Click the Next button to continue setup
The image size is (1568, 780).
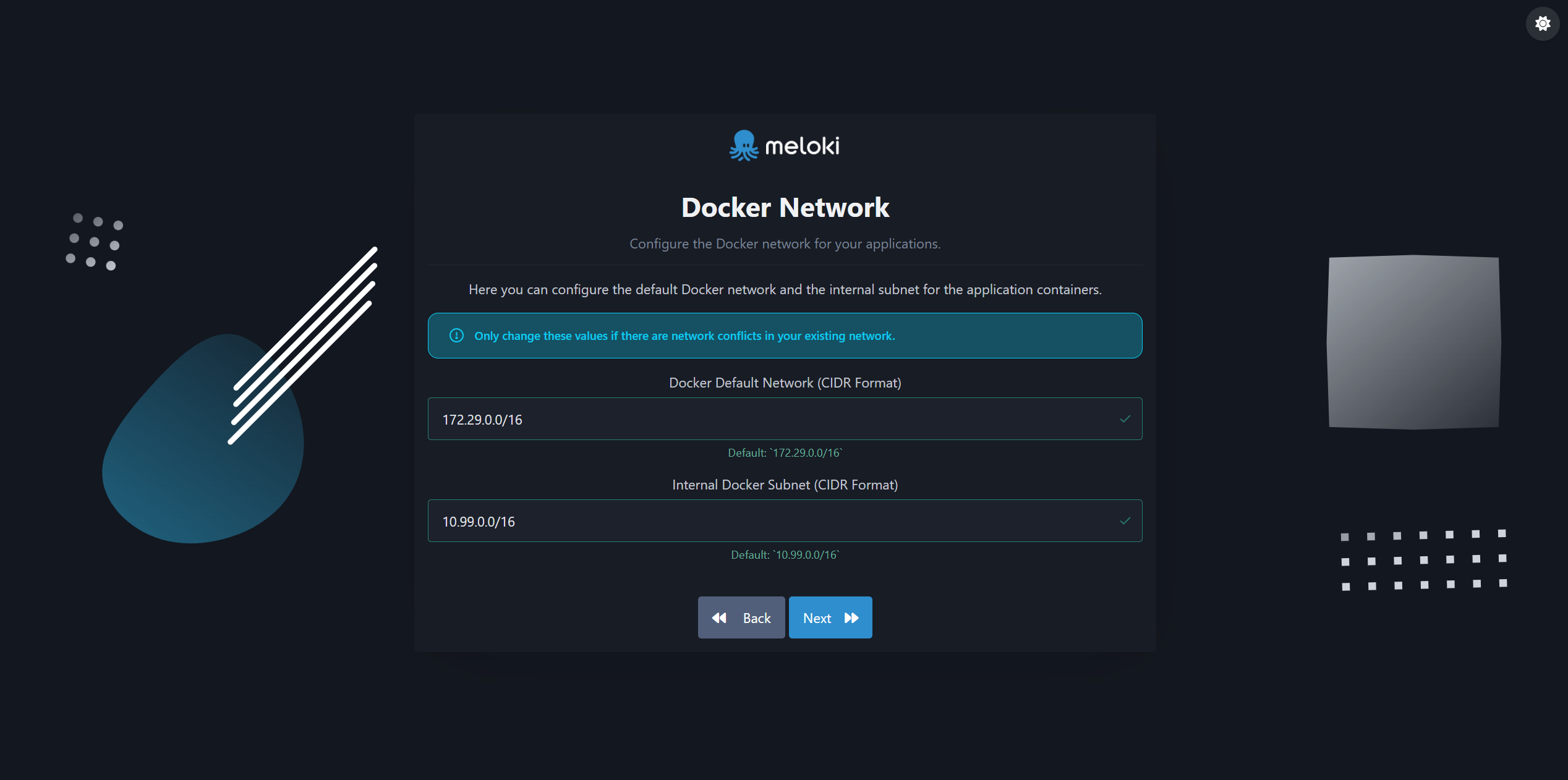pyautogui.click(x=830, y=617)
